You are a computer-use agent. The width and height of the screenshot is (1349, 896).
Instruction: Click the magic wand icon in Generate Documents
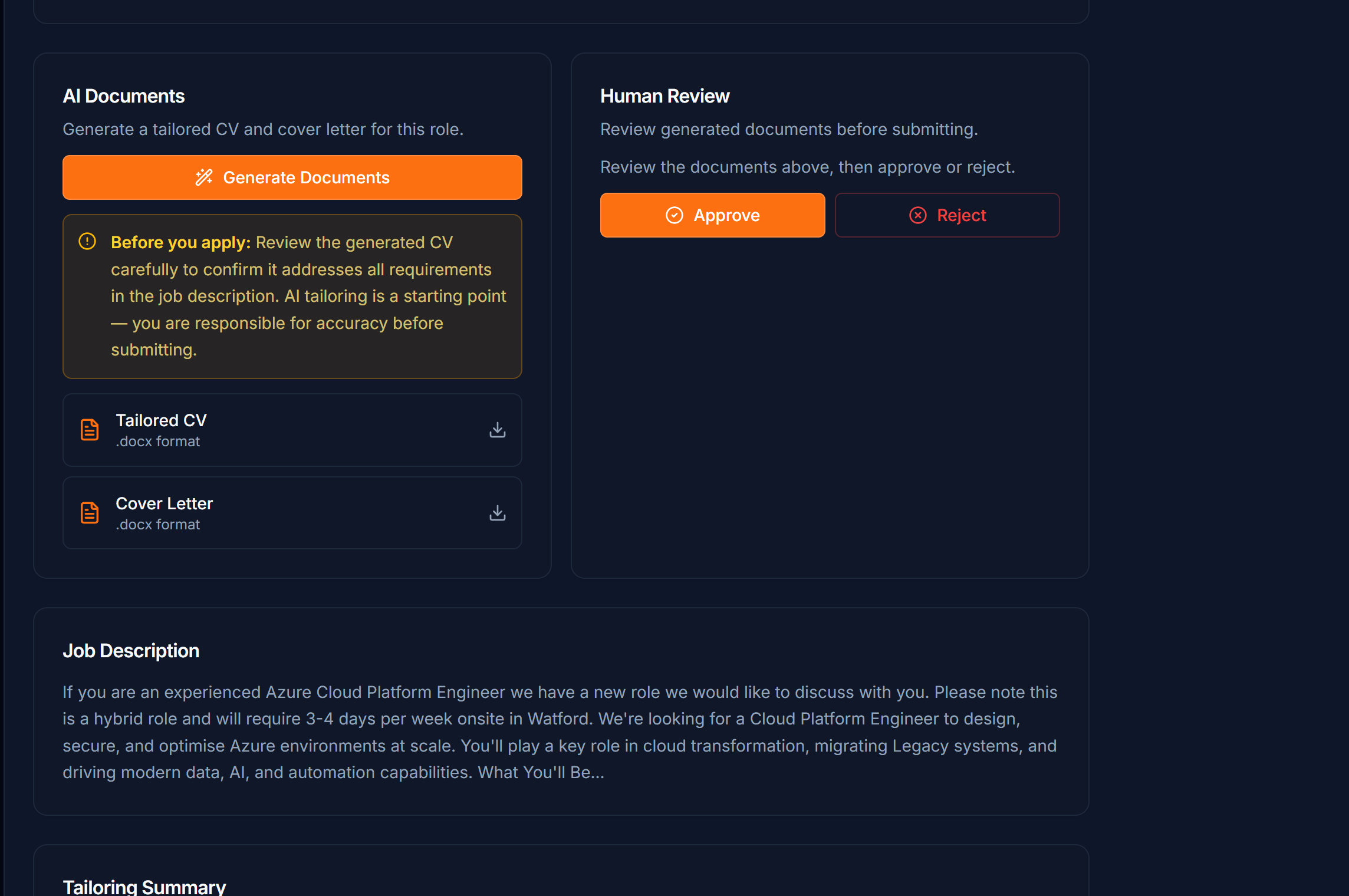pyautogui.click(x=204, y=177)
